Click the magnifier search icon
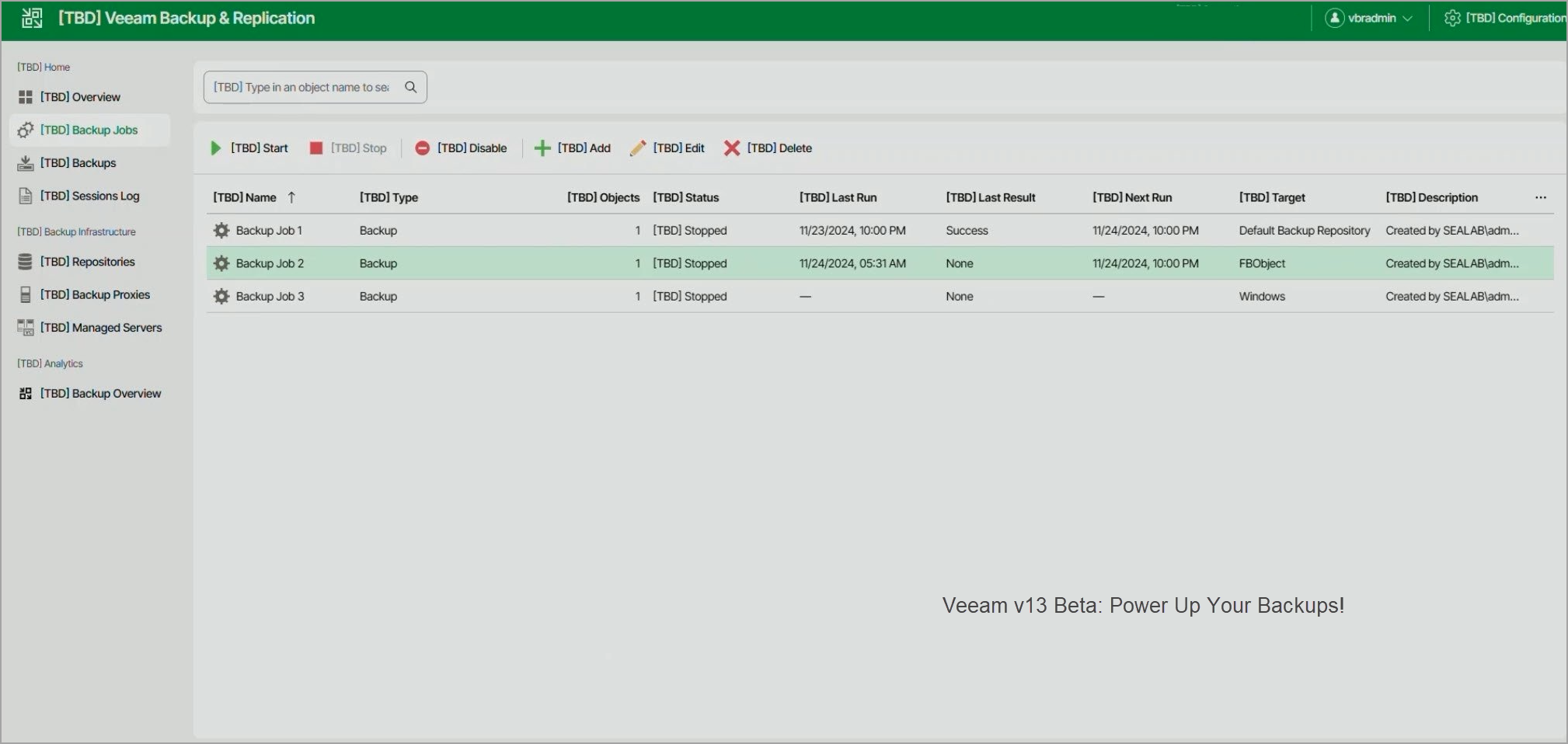The image size is (1568, 744). click(410, 87)
